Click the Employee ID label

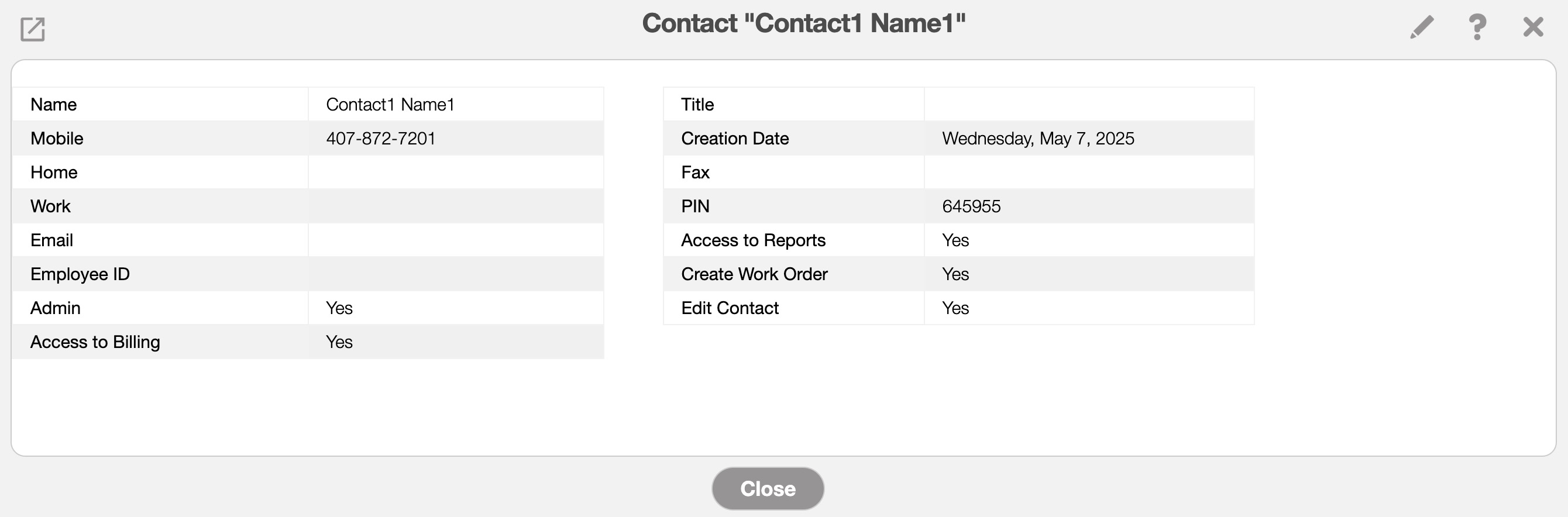[80, 274]
